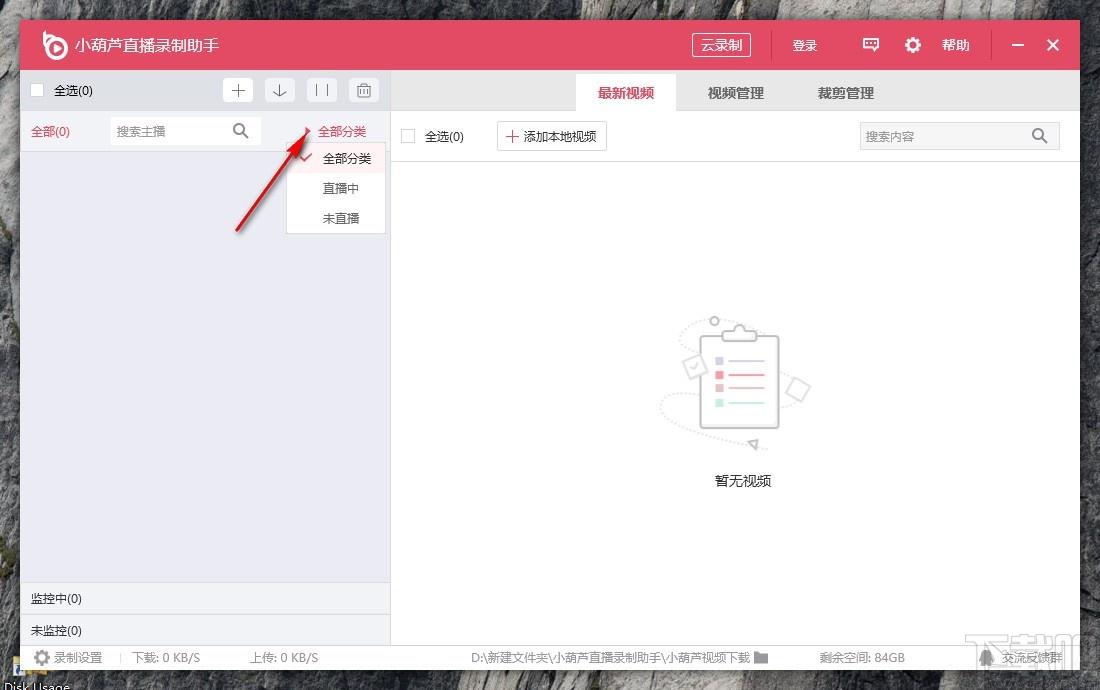Select 全部分类 option in dropdown list

pyautogui.click(x=336, y=158)
